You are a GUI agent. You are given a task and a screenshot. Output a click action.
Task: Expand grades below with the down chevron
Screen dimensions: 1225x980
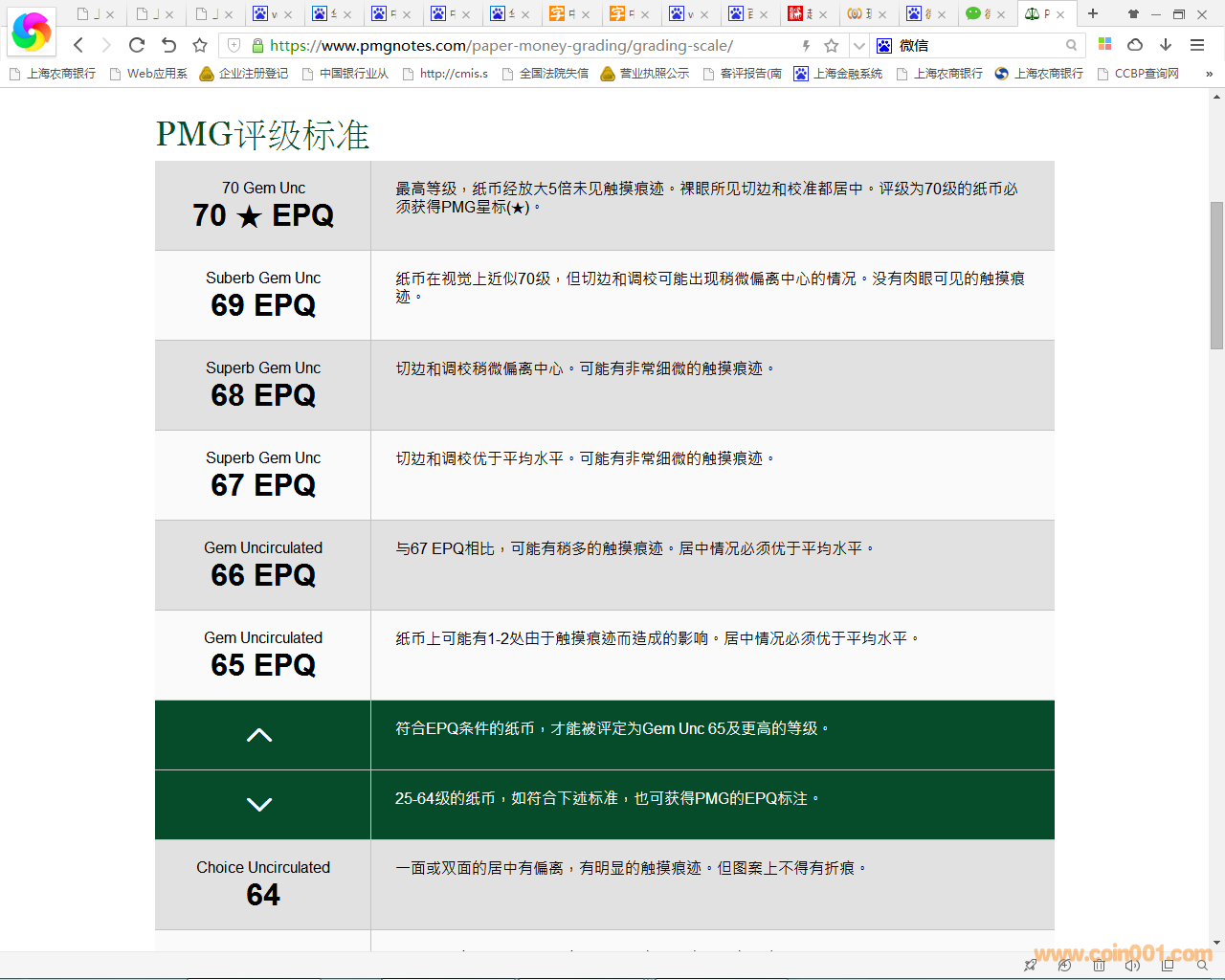(259, 805)
